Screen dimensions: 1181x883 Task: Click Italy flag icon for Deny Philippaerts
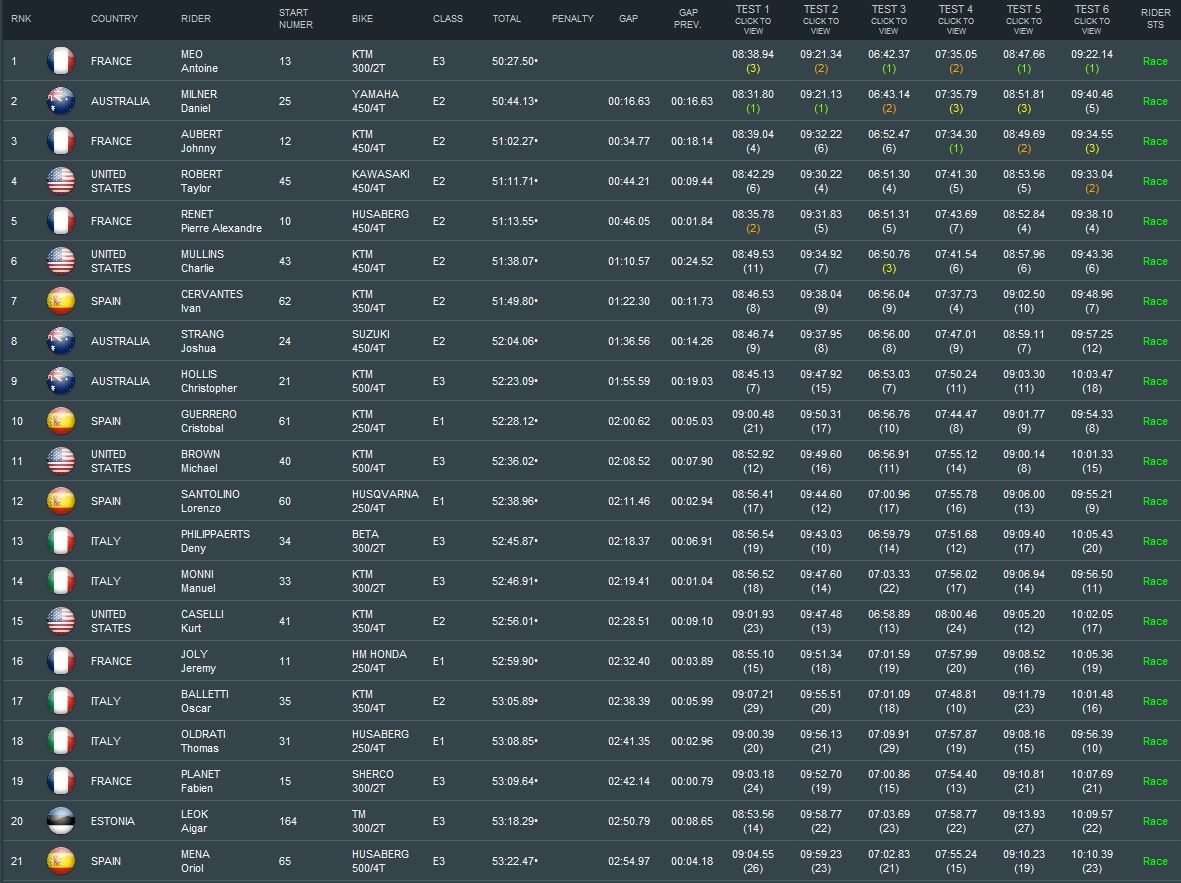click(x=61, y=541)
